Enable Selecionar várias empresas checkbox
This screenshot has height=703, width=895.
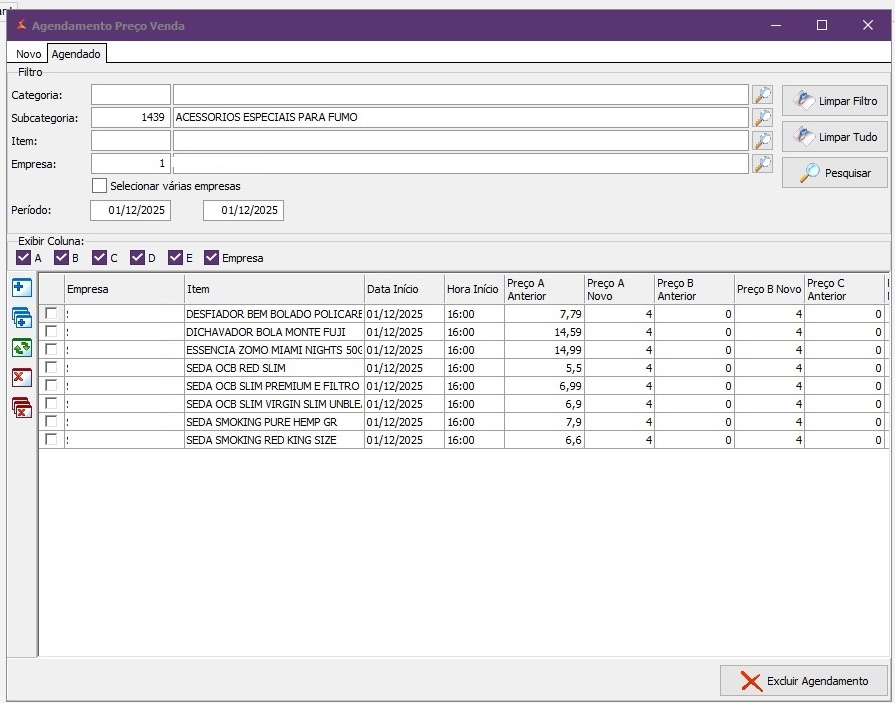(99, 186)
